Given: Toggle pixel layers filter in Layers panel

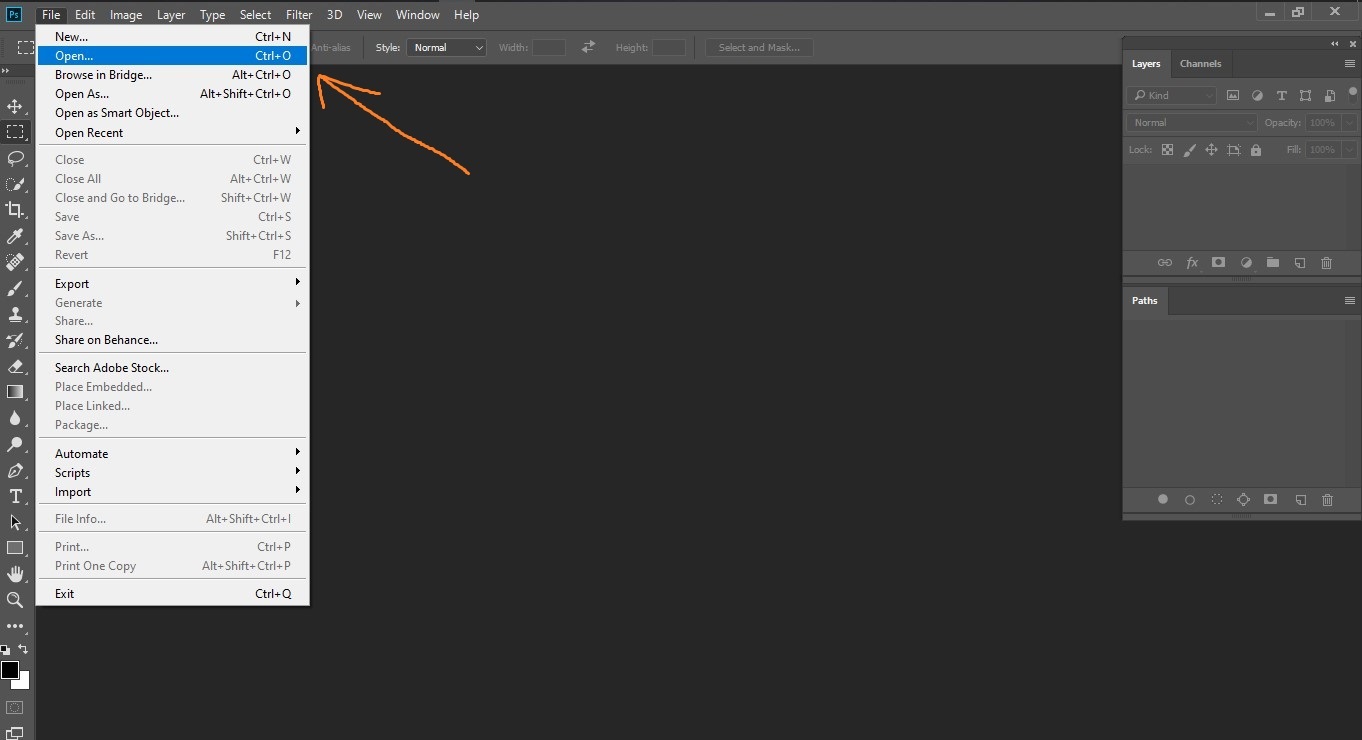Looking at the screenshot, I should 1233,95.
